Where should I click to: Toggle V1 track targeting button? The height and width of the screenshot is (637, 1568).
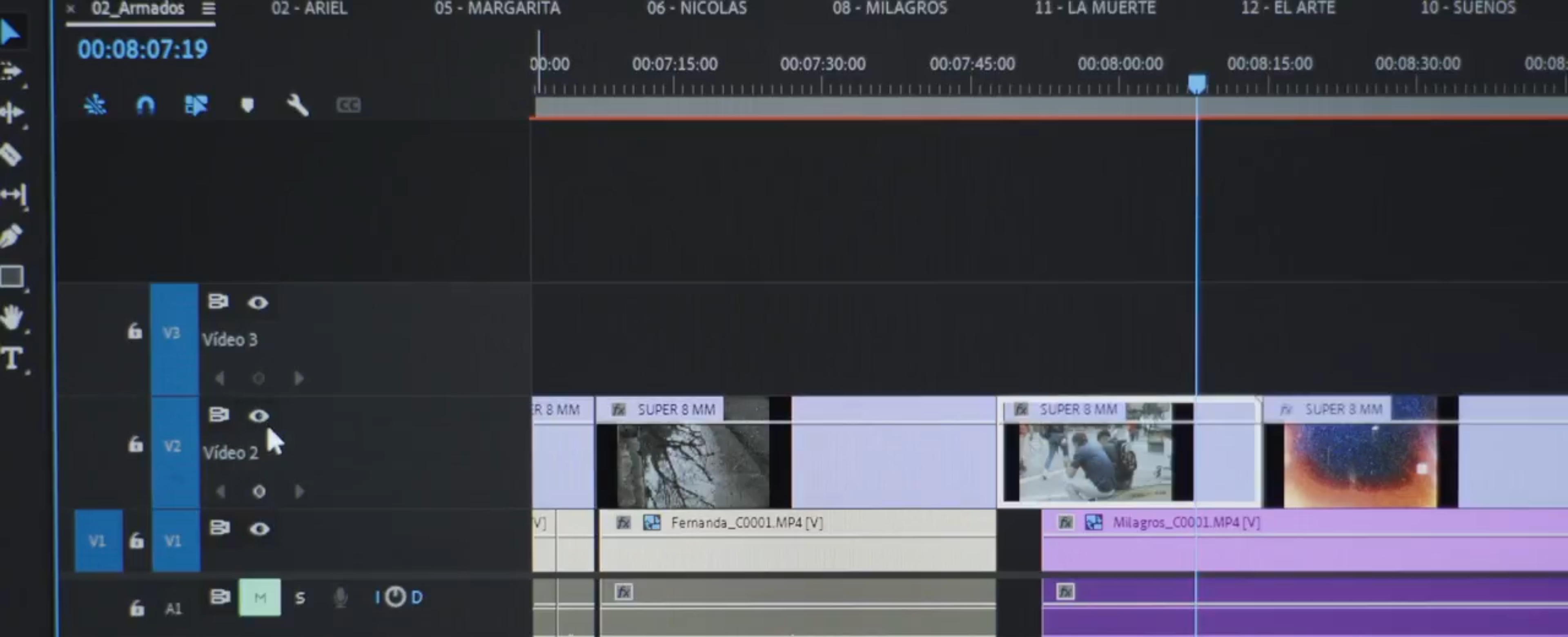click(x=176, y=541)
